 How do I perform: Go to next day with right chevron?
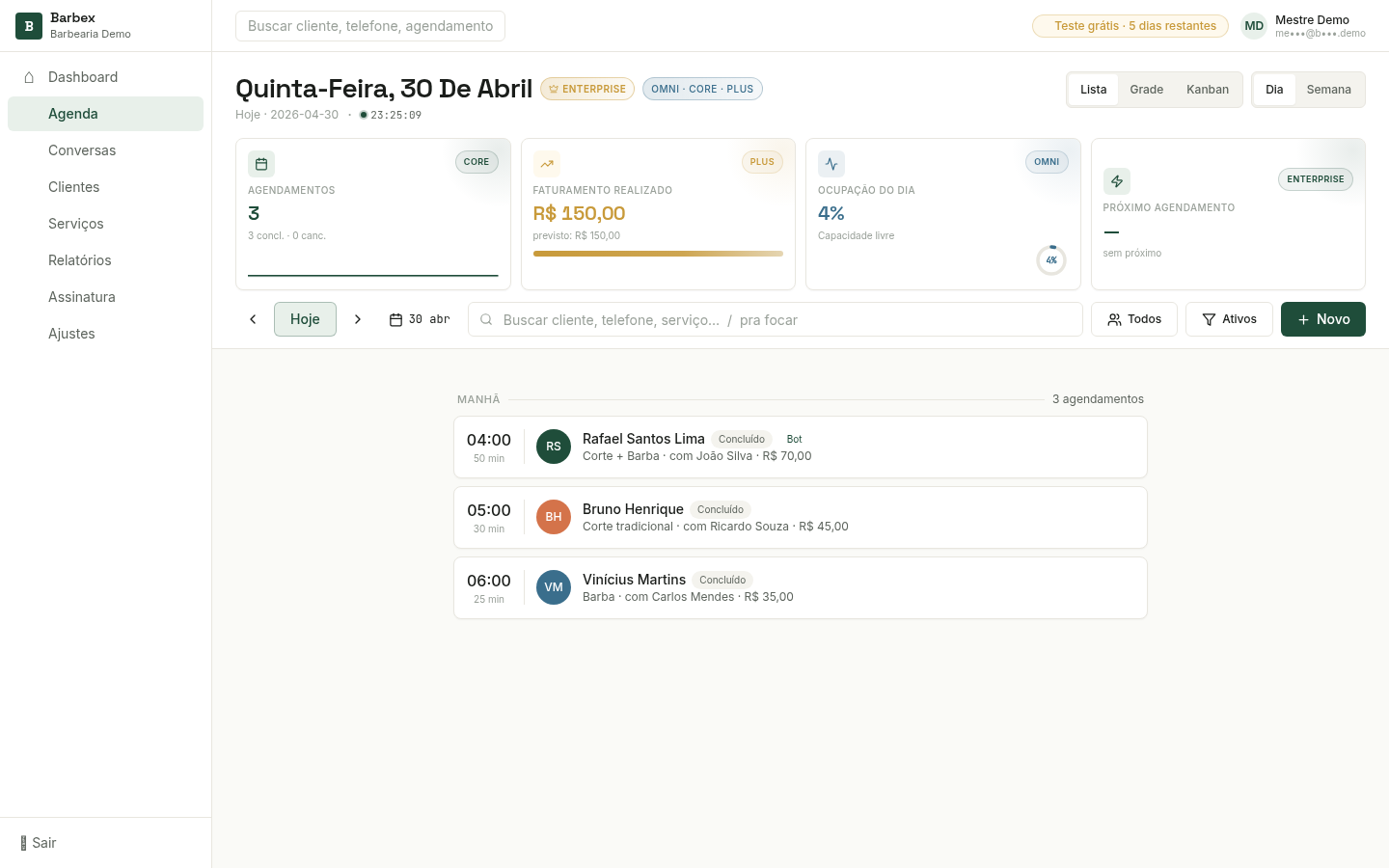click(358, 319)
